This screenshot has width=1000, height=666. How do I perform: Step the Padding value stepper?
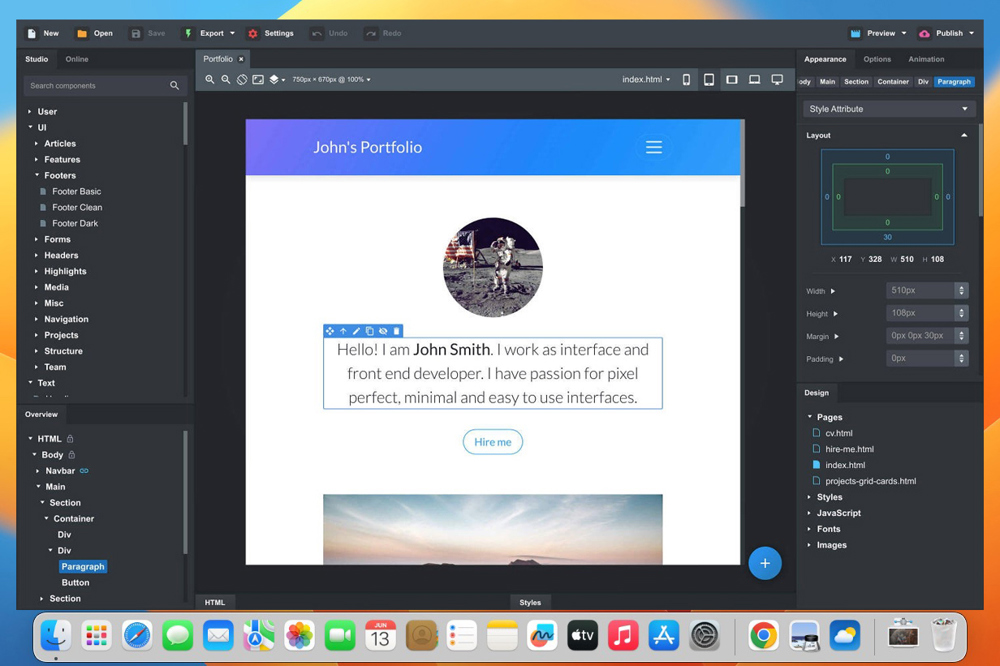[x=961, y=359]
